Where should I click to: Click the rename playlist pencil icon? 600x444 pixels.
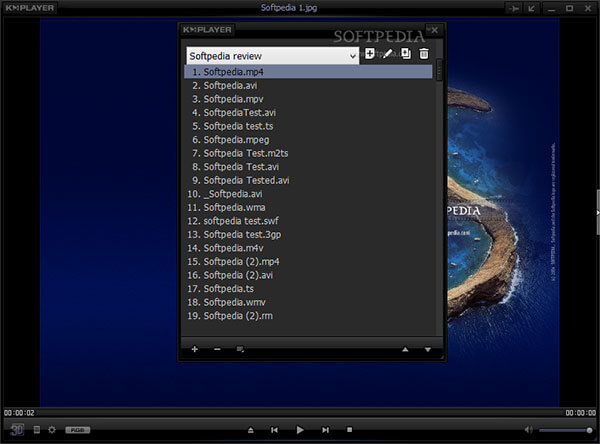pos(388,54)
